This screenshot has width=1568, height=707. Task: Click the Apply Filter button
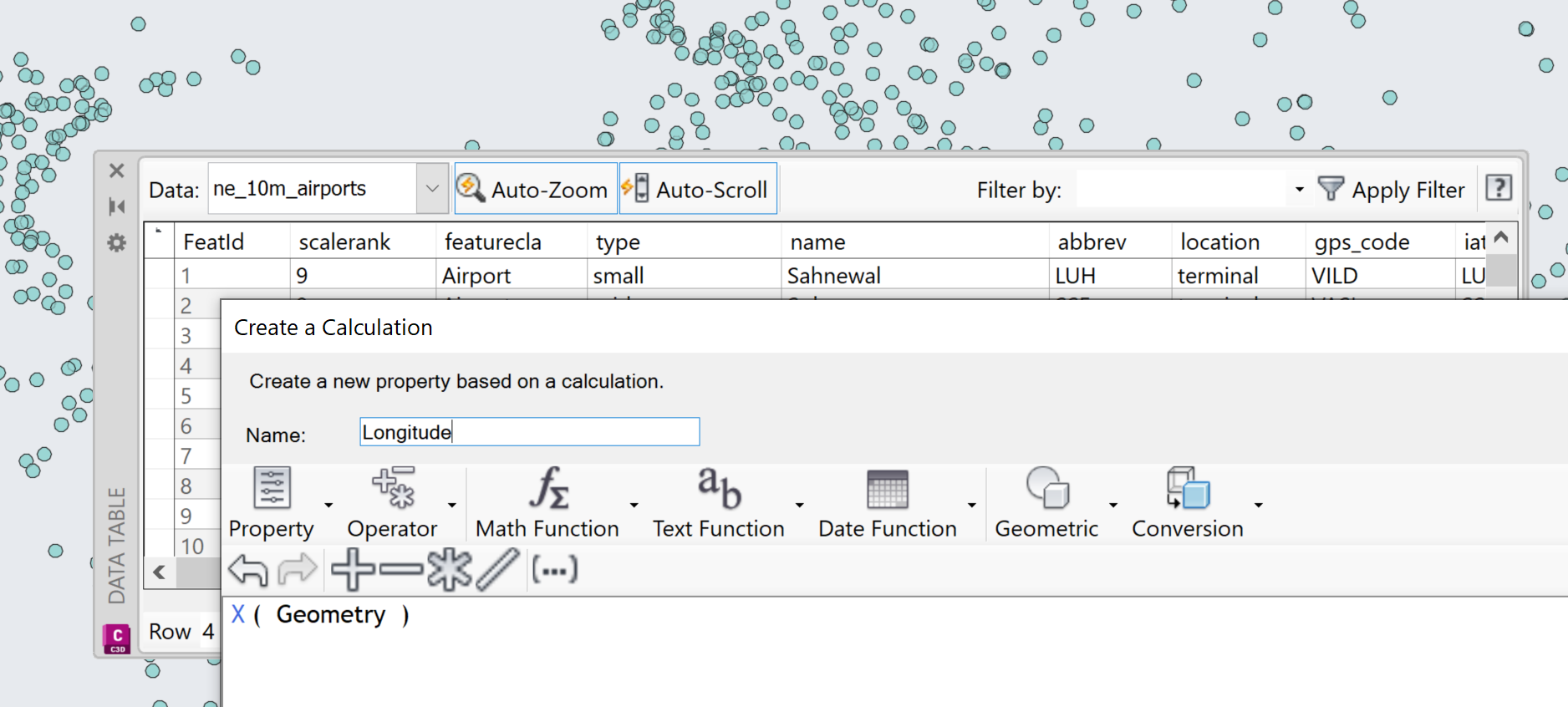point(1392,190)
